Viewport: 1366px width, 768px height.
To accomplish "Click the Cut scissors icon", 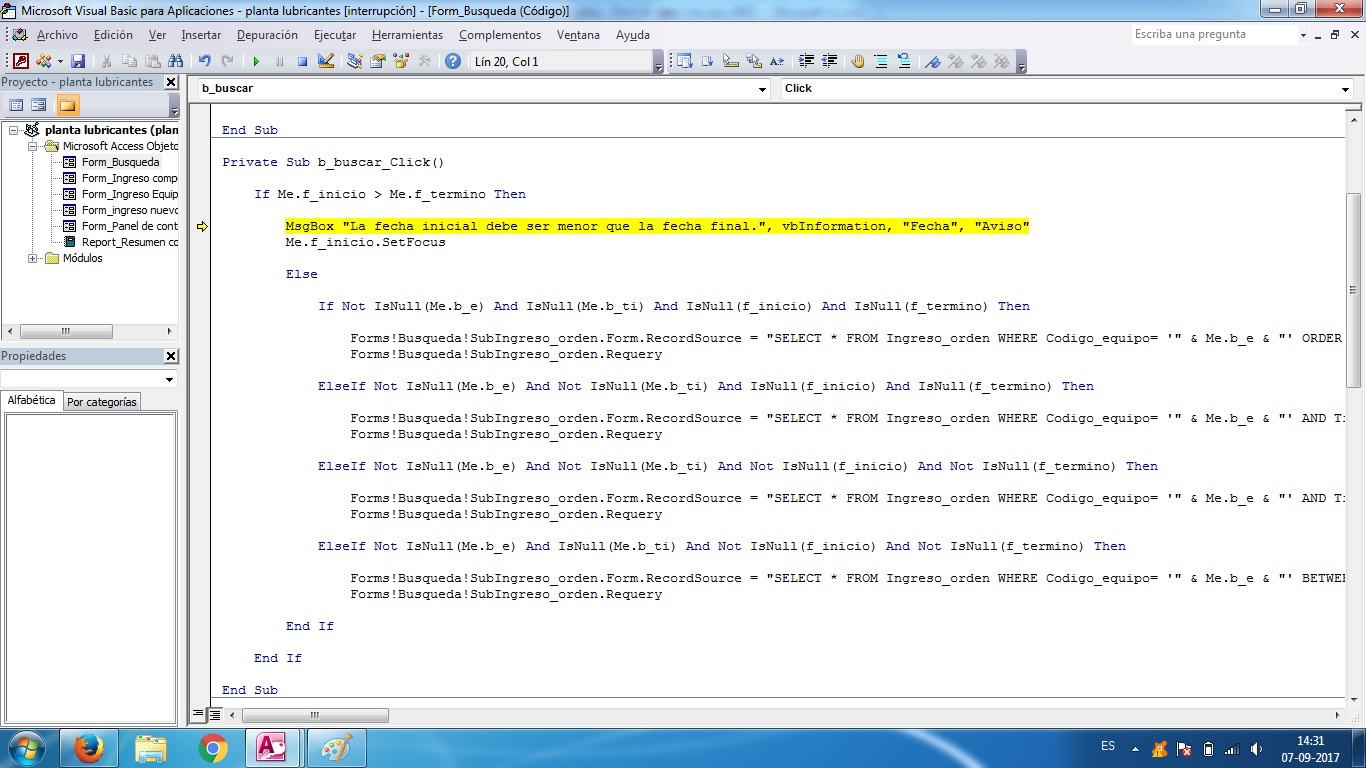I will tap(106, 61).
